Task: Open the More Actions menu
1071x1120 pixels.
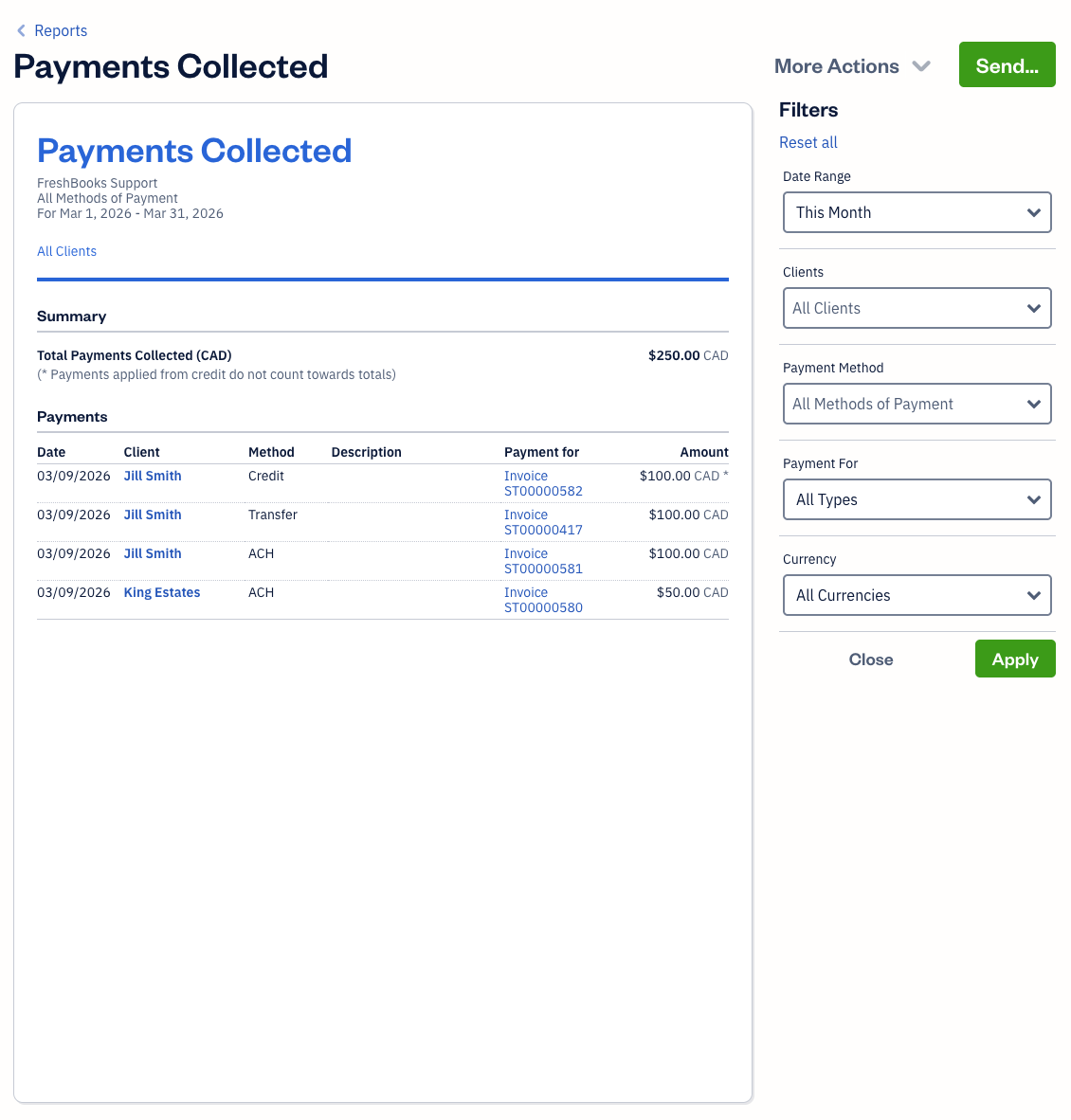Action: click(x=837, y=66)
